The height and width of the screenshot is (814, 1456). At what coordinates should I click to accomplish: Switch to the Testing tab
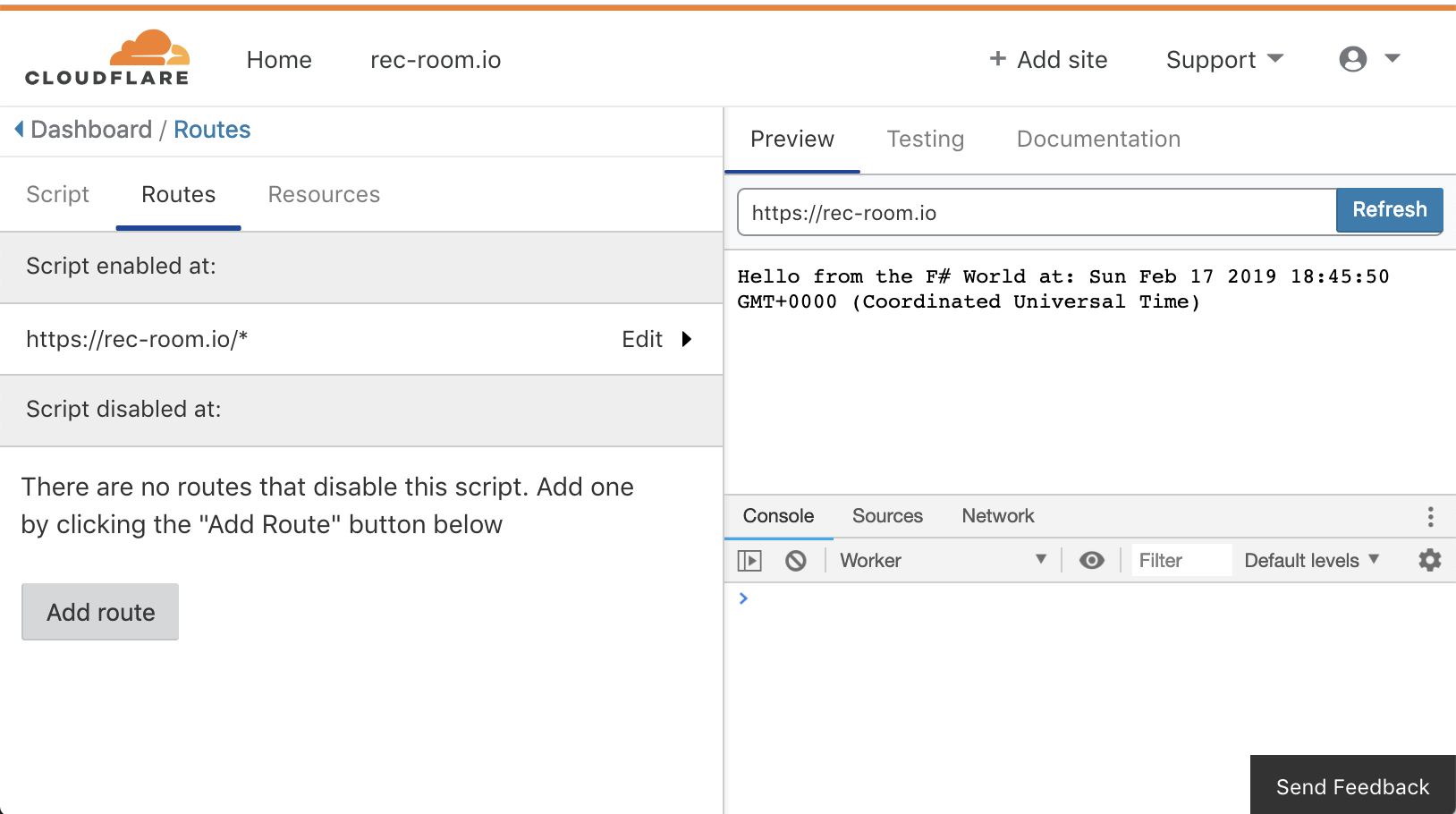(x=926, y=140)
